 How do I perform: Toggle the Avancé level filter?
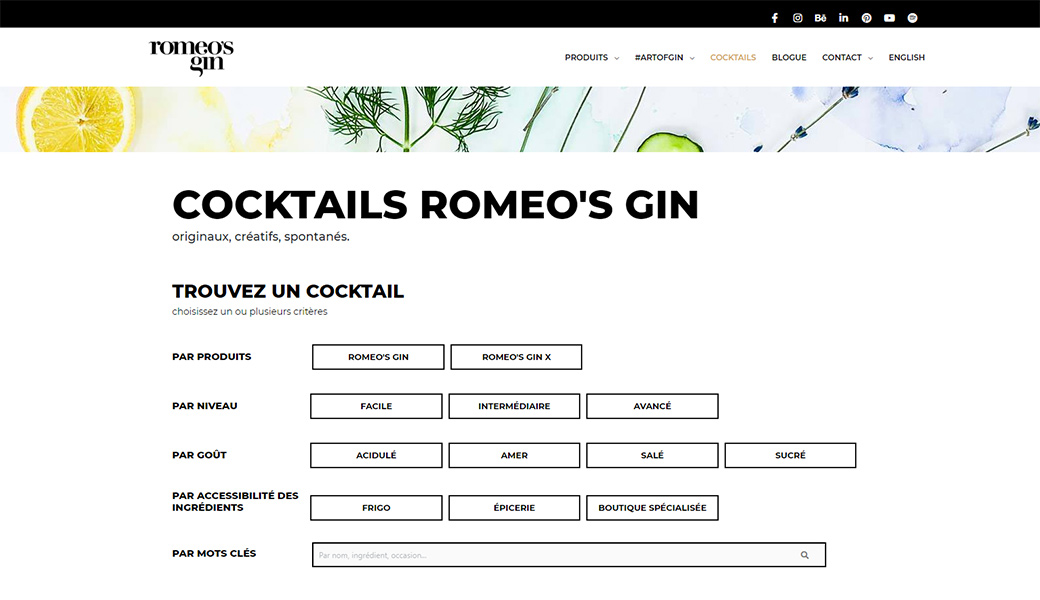pyautogui.click(x=652, y=406)
